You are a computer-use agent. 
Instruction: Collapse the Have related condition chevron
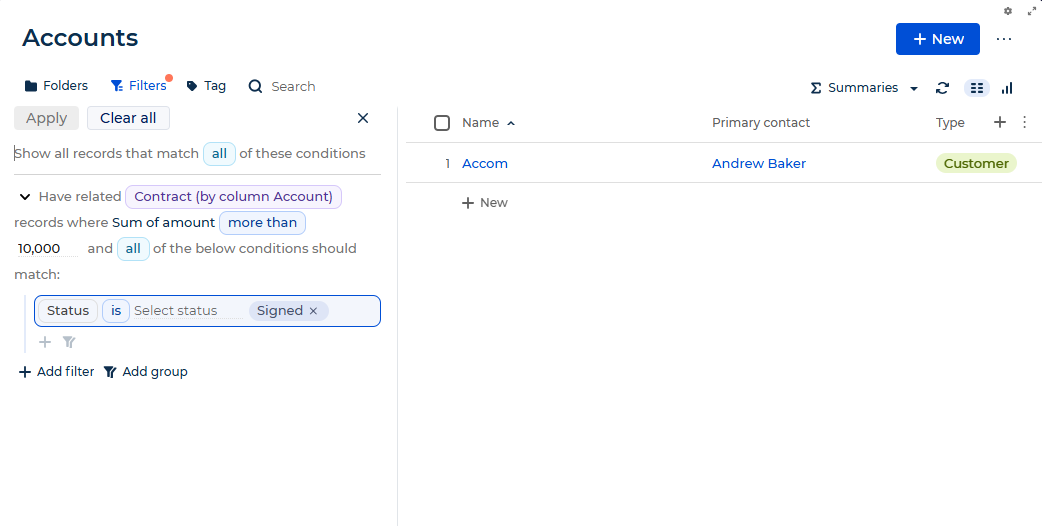[25, 197]
